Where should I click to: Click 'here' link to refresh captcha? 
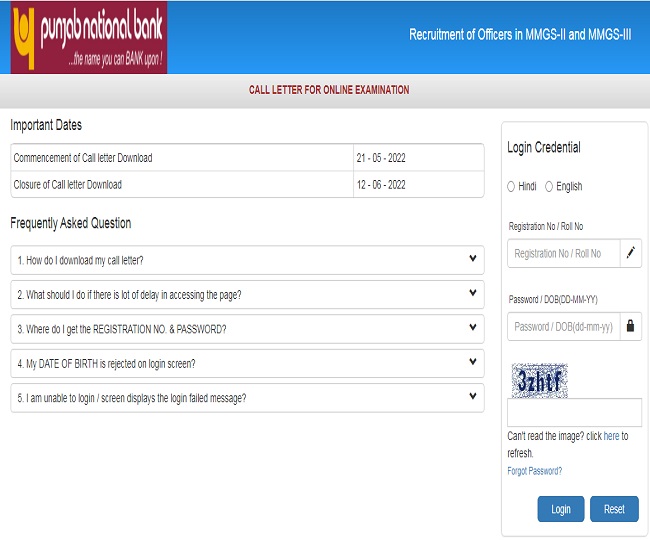point(610,437)
